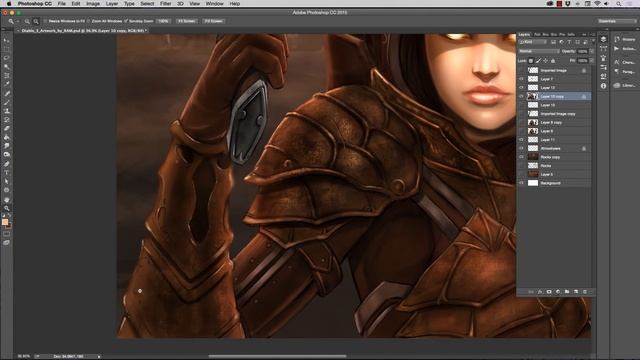Select the Eyedropper tool
640x360 pixels.
click(7, 84)
